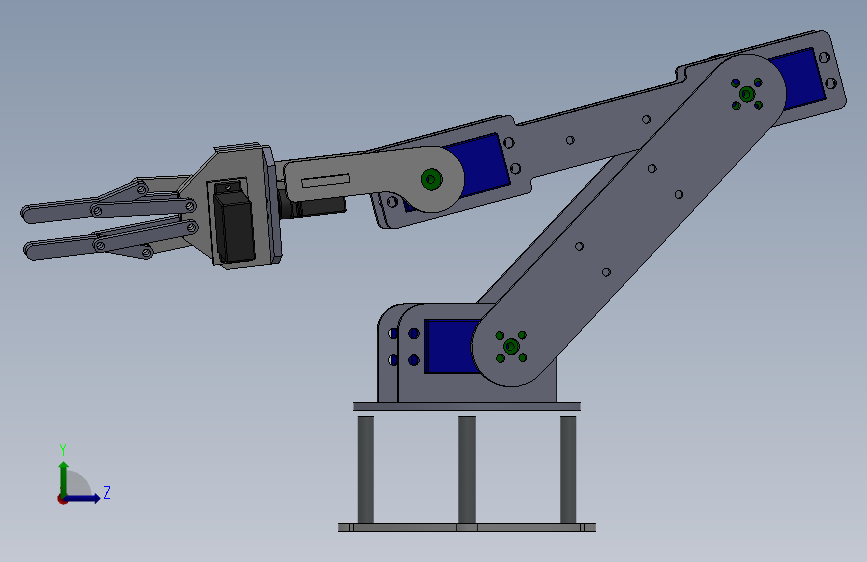Select the green servo hub at the elbow joint
The image size is (867, 562).
tap(746, 94)
